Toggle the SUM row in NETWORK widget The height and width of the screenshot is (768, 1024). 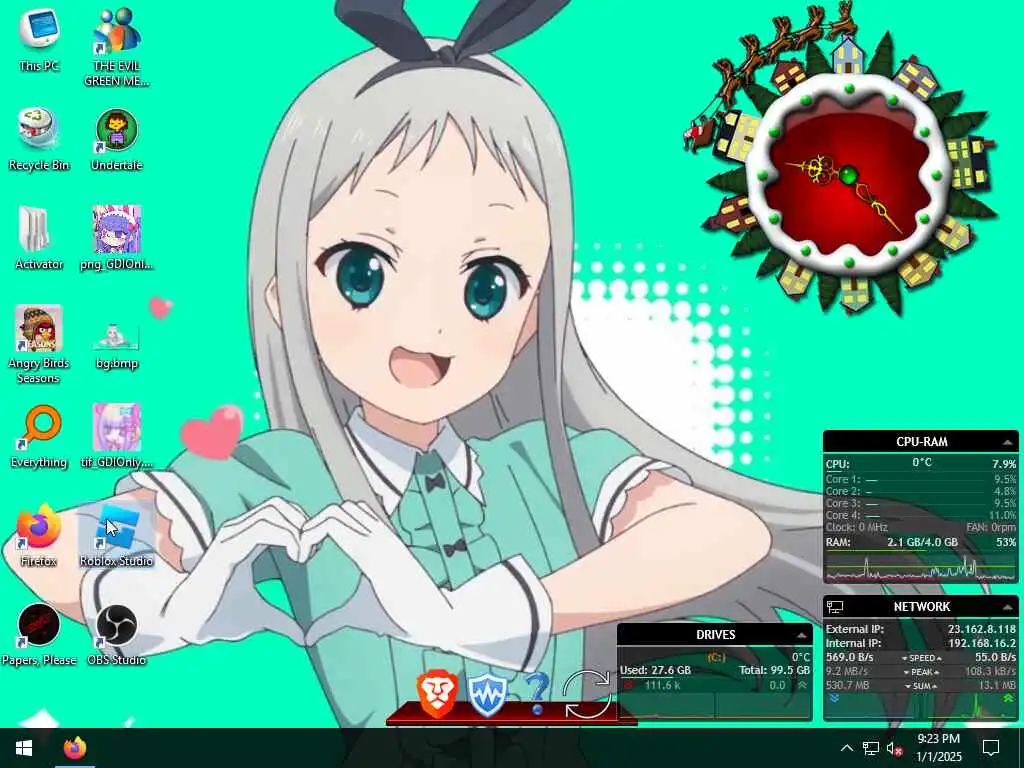tap(921, 686)
